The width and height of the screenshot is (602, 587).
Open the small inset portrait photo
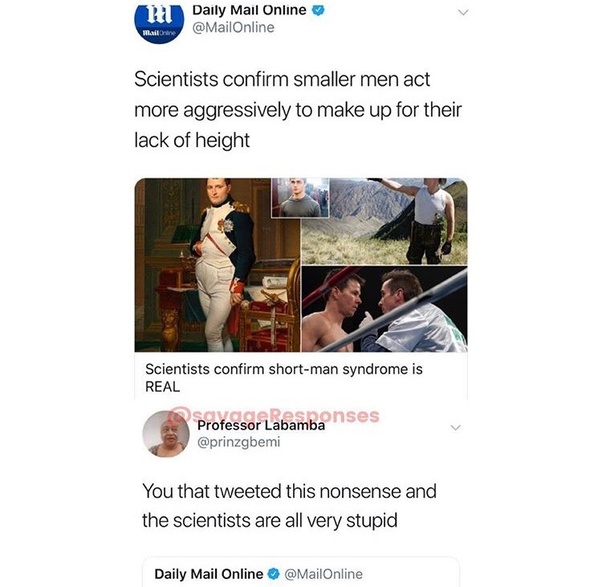pyautogui.click(x=300, y=198)
